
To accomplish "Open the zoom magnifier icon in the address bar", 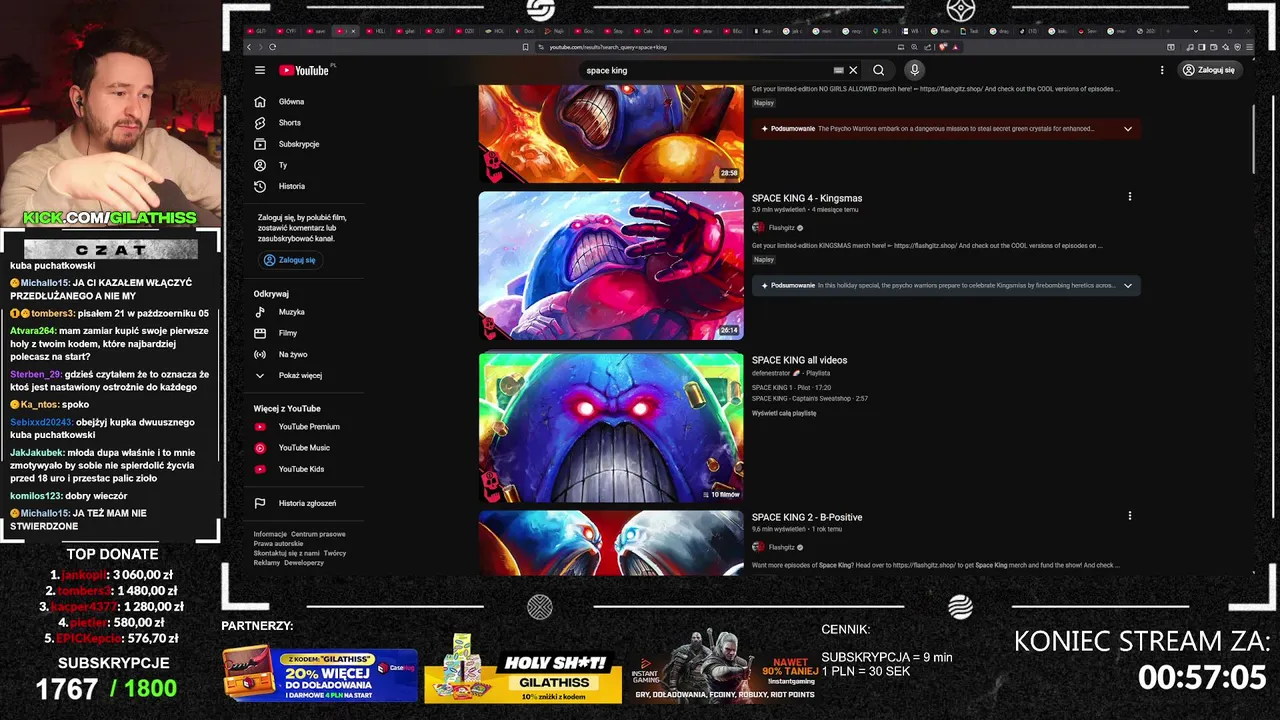I will [x=914, y=47].
